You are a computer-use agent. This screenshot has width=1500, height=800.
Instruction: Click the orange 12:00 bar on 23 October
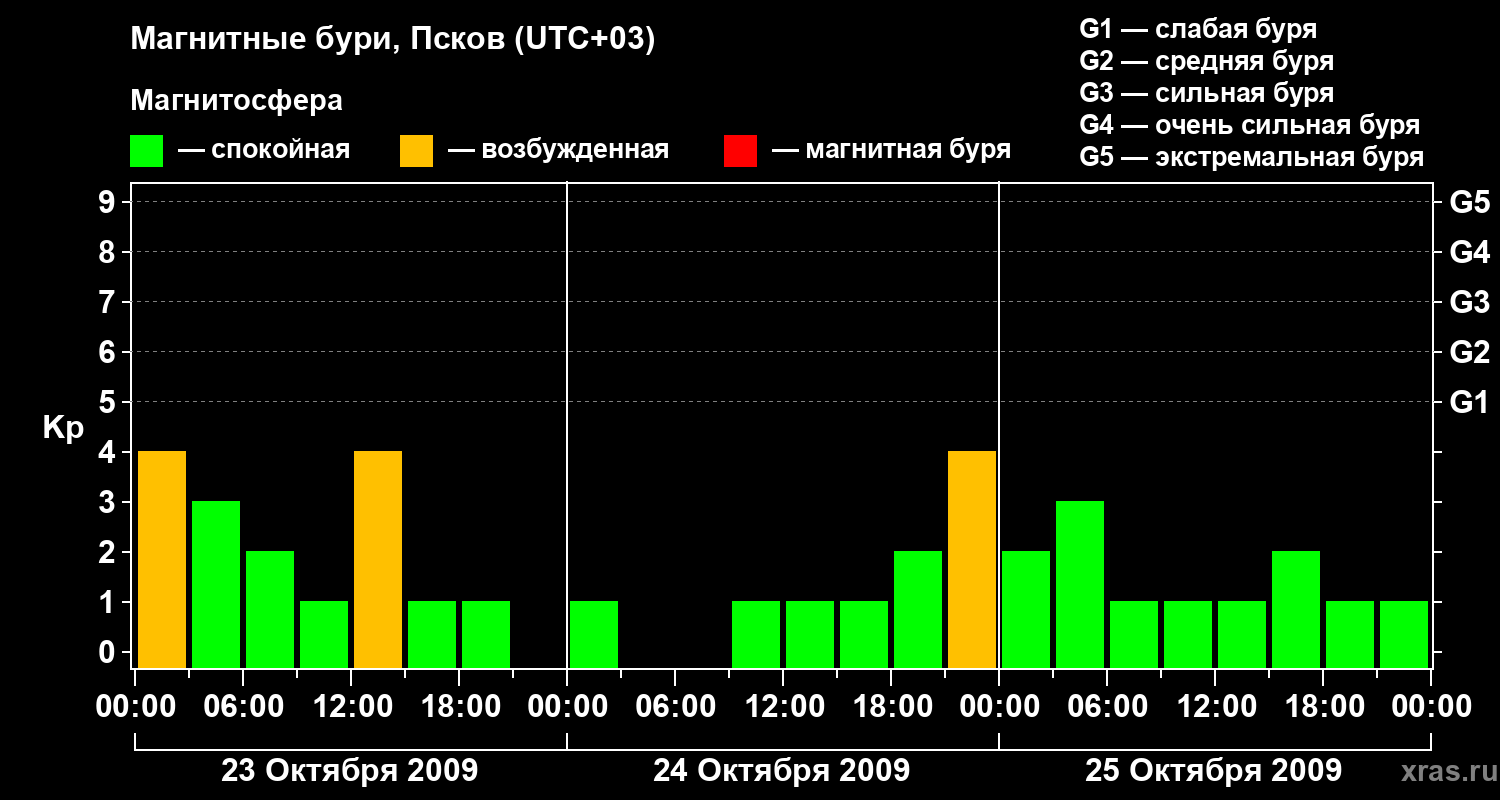(x=378, y=559)
